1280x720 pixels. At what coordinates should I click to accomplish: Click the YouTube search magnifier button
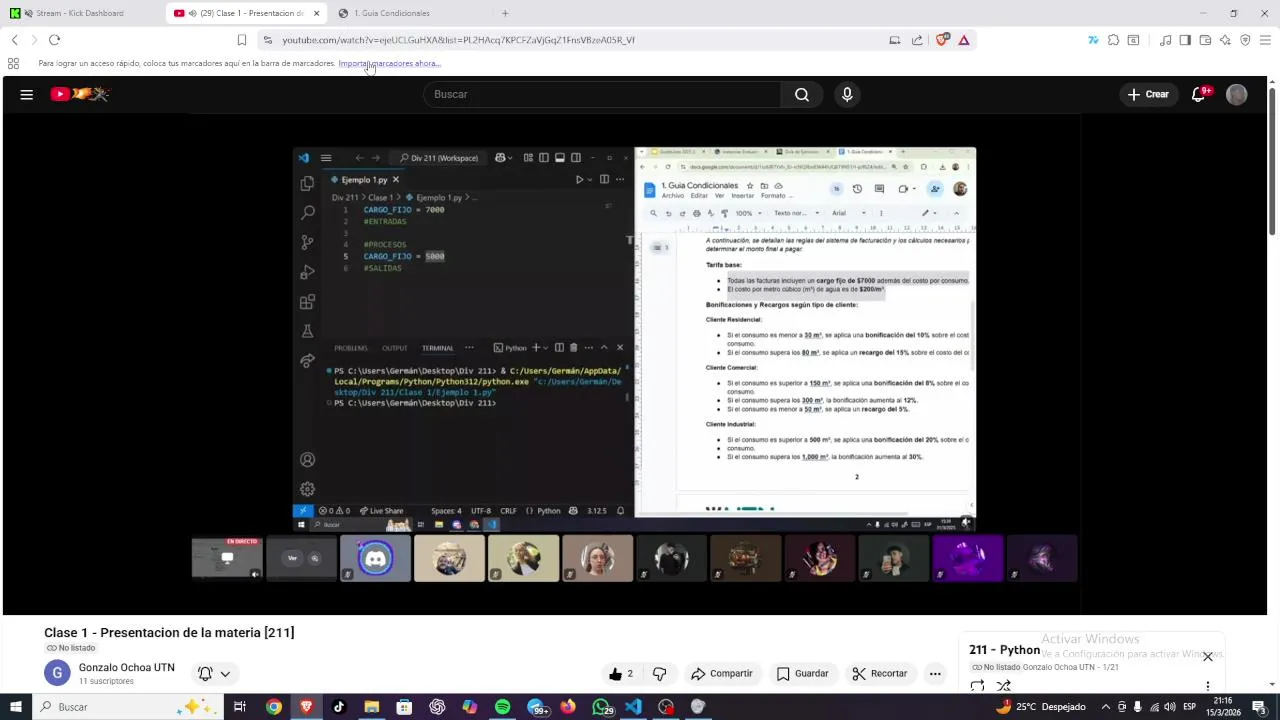802,94
